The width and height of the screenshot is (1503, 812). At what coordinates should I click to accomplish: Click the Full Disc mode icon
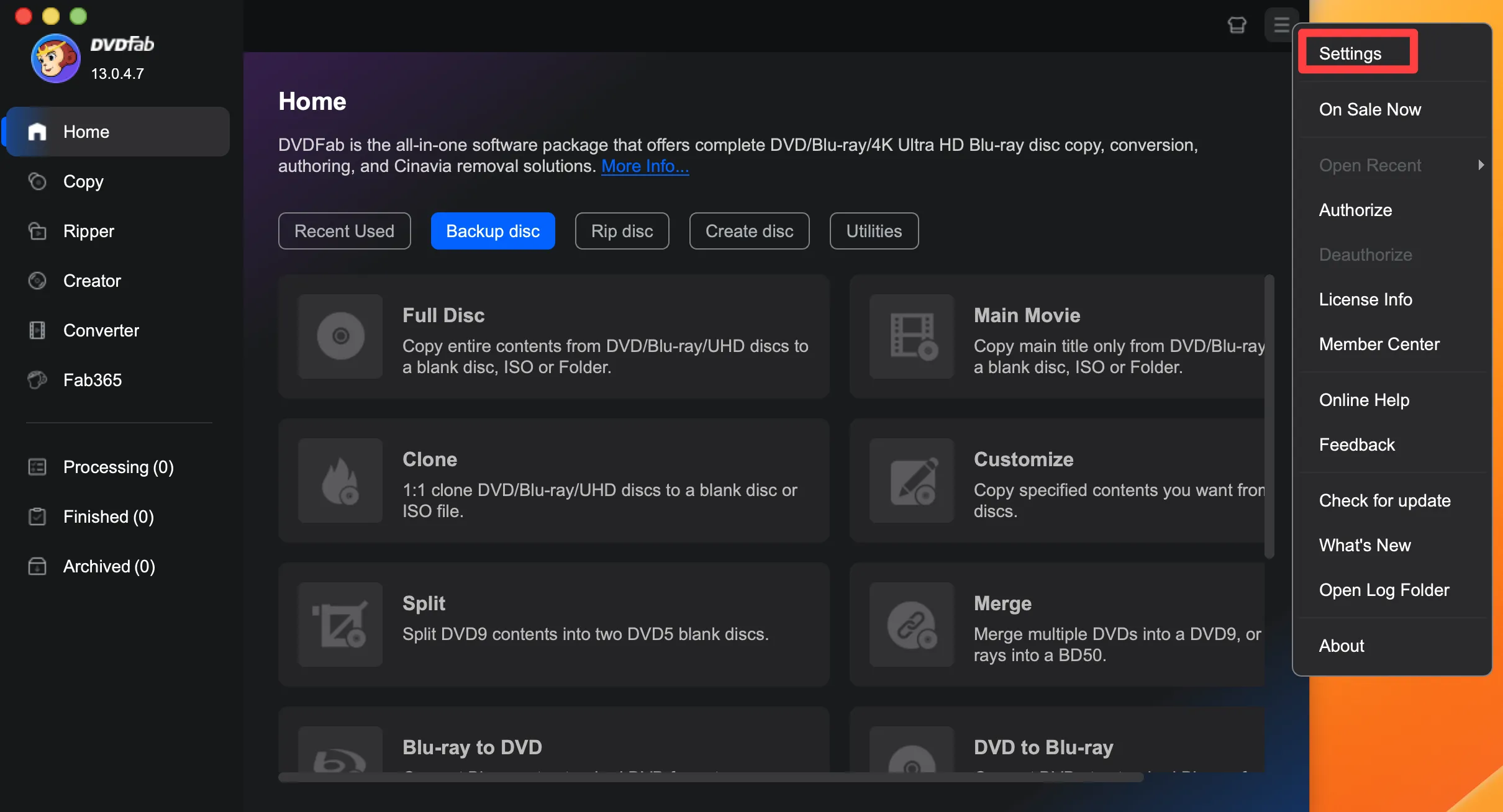click(340, 336)
